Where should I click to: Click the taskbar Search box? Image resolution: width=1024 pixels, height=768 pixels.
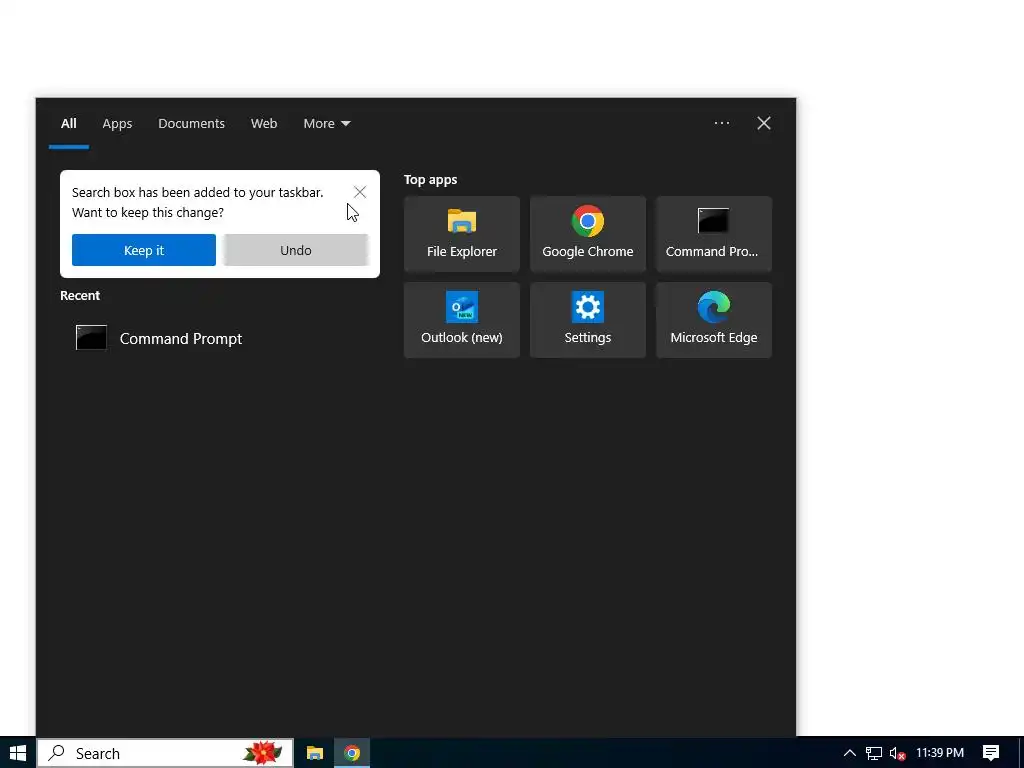click(x=165, y=753)
